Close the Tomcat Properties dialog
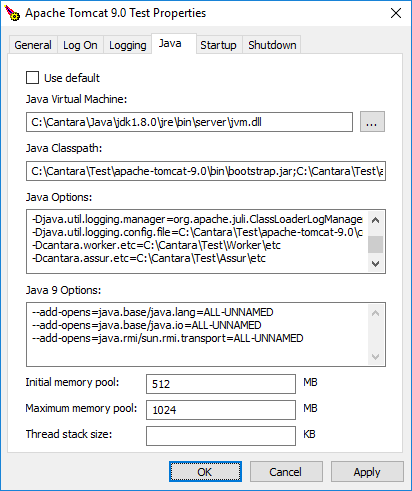Image resolution: width=412 pixels, height=491 pixels. 396,13
